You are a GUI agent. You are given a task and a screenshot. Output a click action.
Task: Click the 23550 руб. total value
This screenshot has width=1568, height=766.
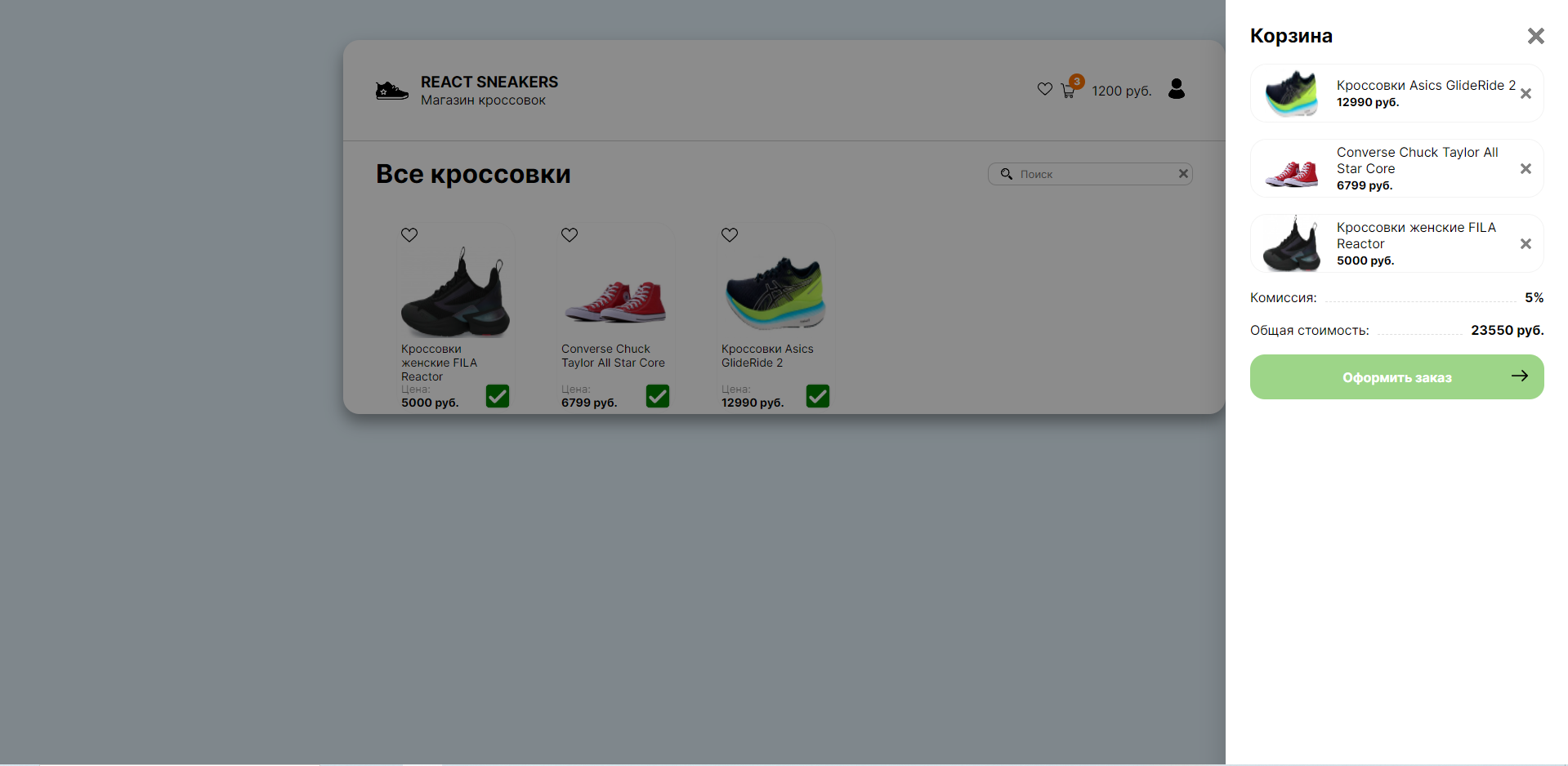coord(1507,330)
